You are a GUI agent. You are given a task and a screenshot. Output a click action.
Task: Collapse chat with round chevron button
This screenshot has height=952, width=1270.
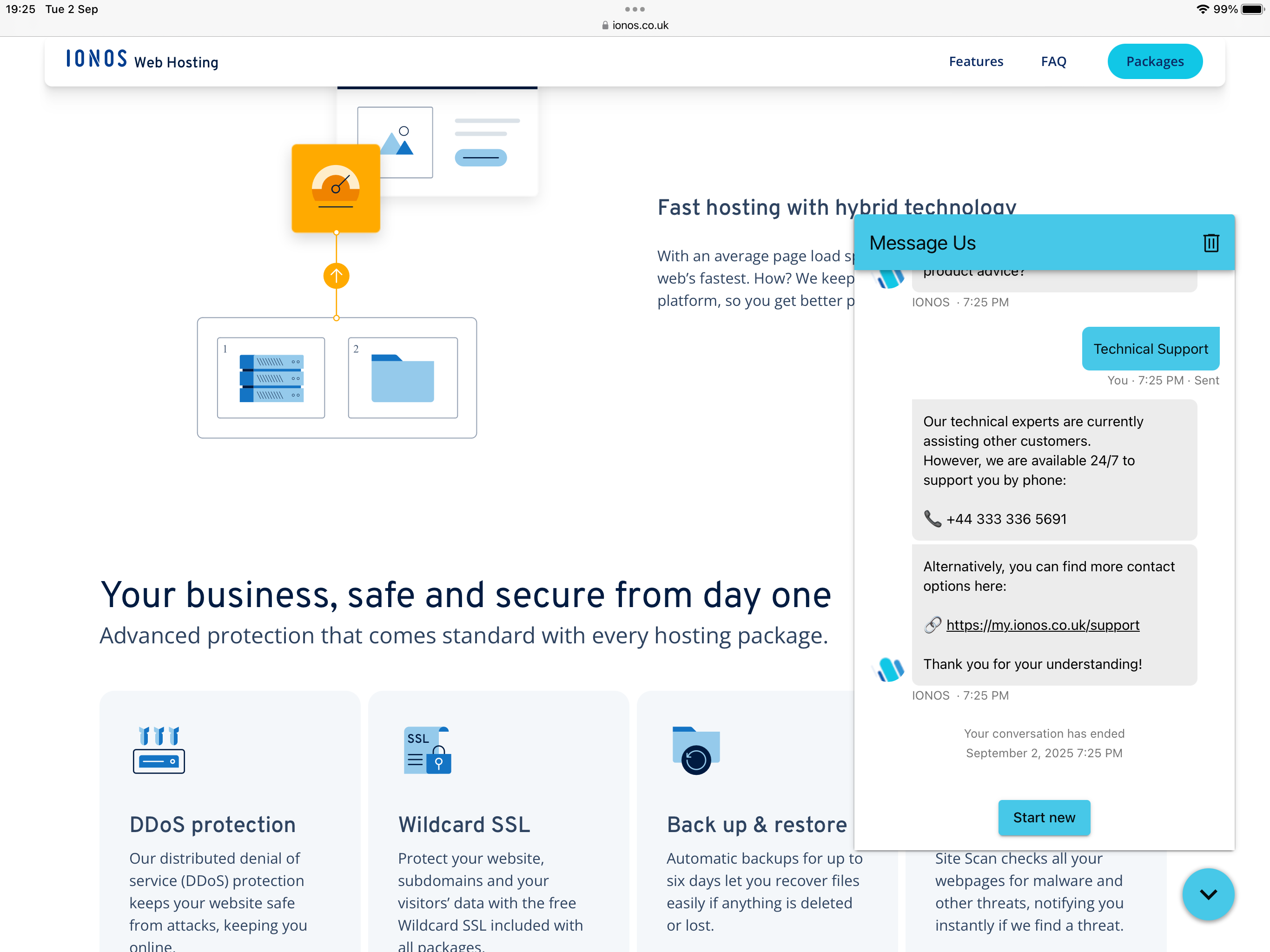1208,894
